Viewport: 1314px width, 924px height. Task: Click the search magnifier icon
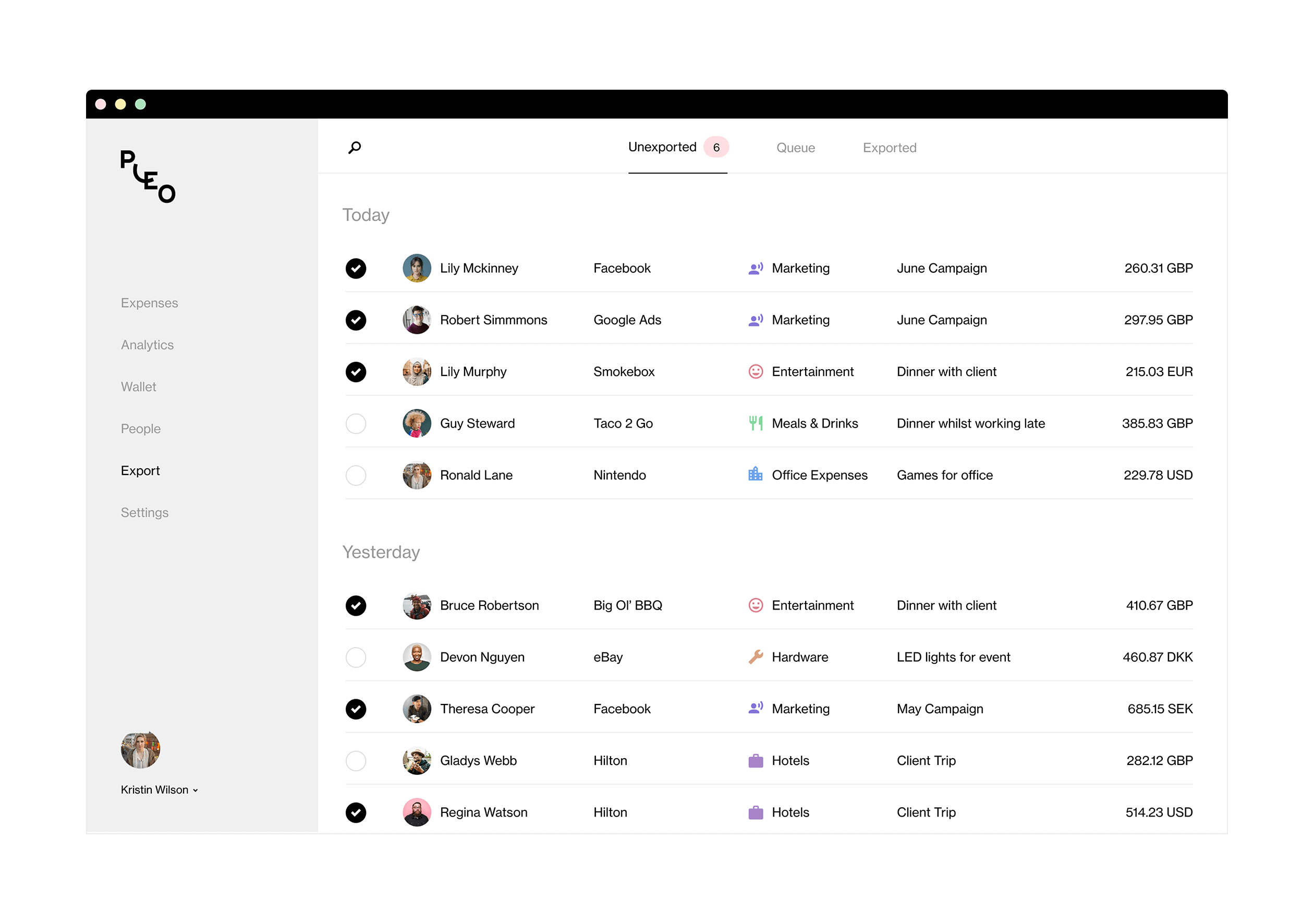pos(356,147)
